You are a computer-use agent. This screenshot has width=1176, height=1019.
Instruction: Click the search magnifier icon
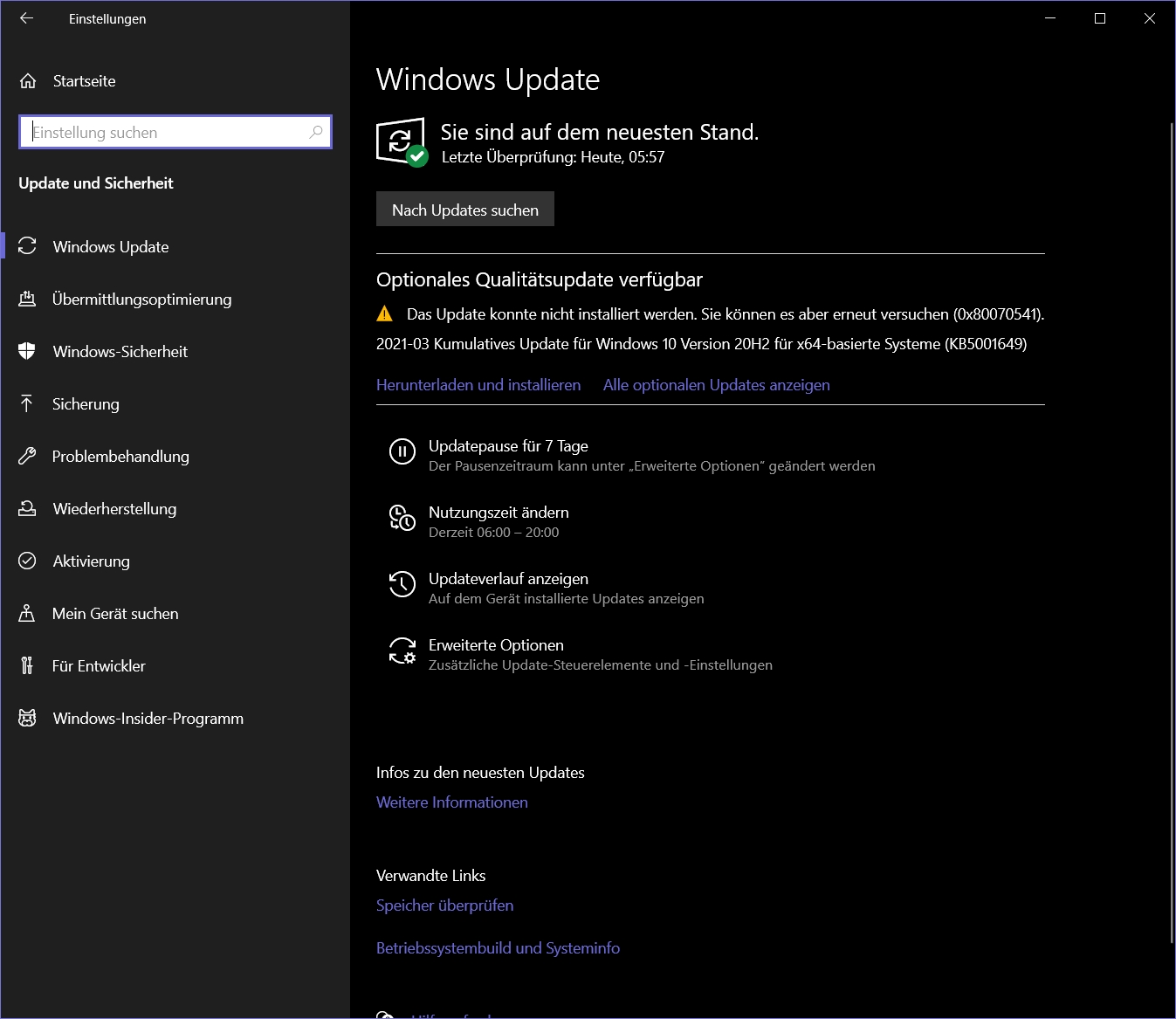tap(315, 132)
